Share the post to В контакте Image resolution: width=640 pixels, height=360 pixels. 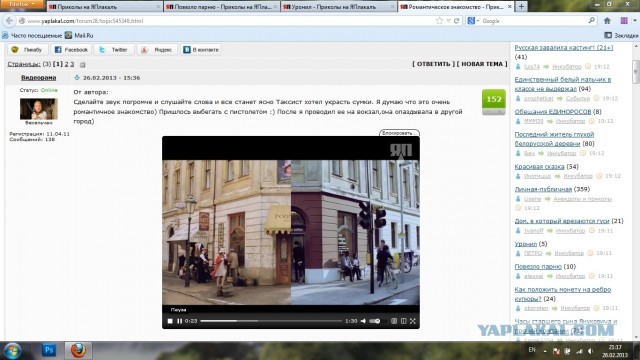[200, 50]
